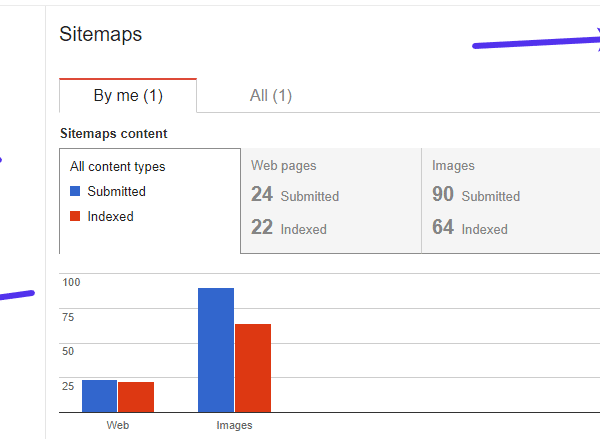Click the blue Submitted legend swatch
Screen dimensions: 600x439
[x=75, y=191]
